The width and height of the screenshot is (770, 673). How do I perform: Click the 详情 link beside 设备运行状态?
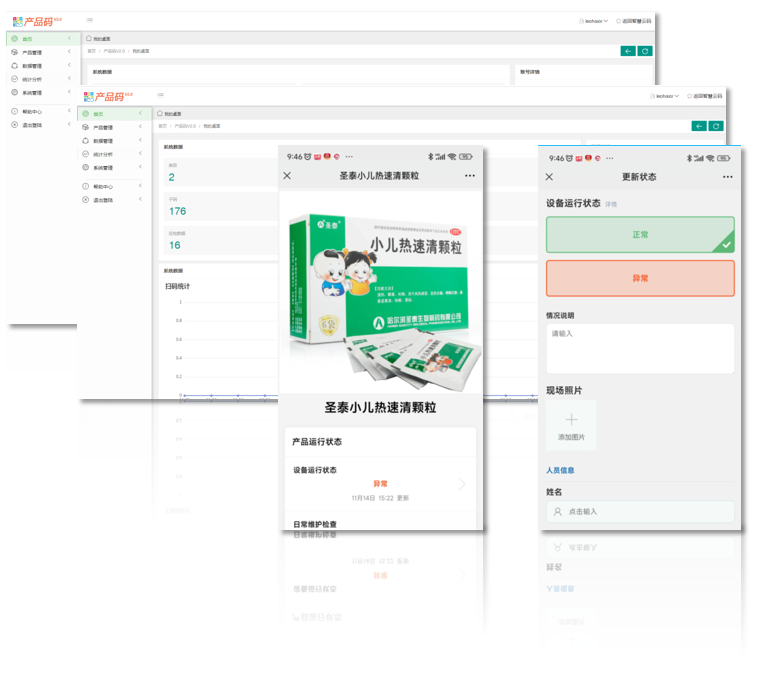click(x=611, y=204)
